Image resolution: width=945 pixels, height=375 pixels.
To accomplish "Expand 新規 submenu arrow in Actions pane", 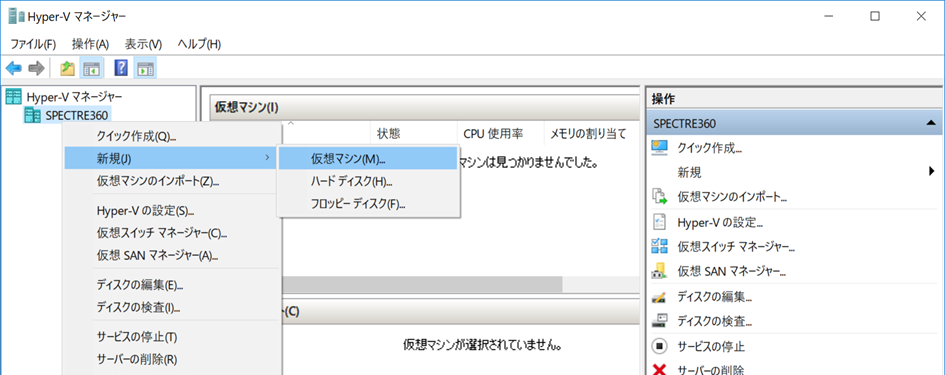I will pos(931,172).
